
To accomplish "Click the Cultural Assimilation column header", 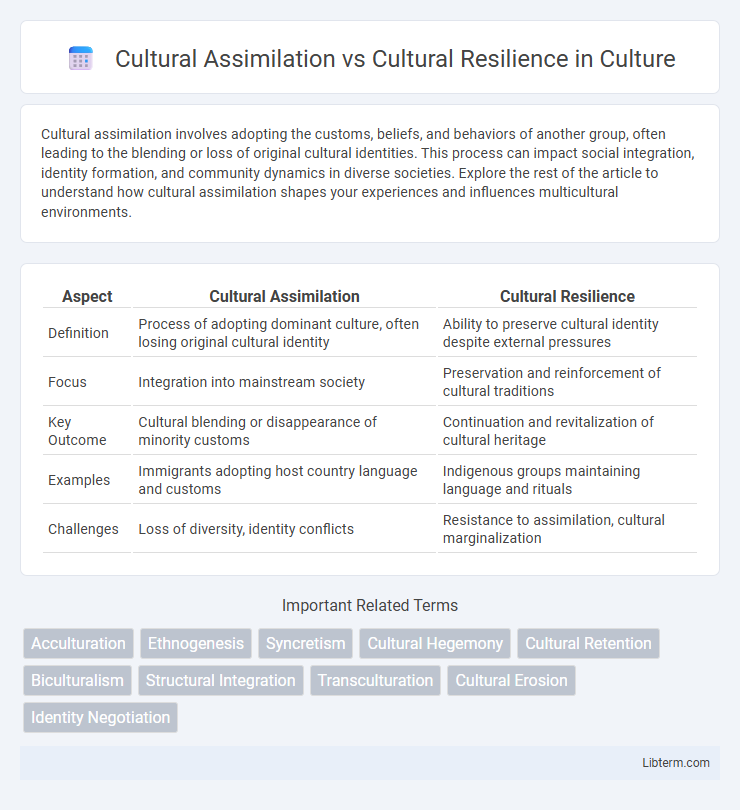I will click(284, 297).
